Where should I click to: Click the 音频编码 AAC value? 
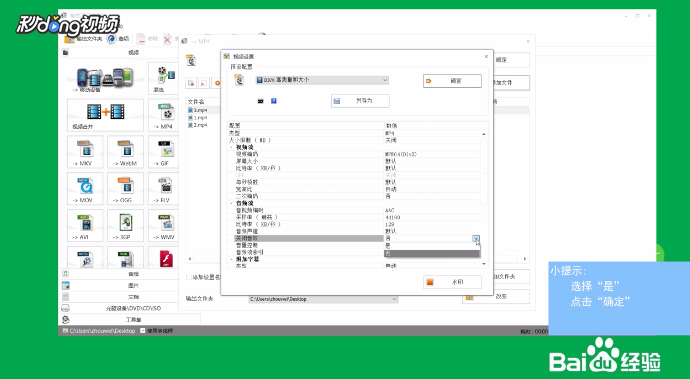click(x=389, y=210)
